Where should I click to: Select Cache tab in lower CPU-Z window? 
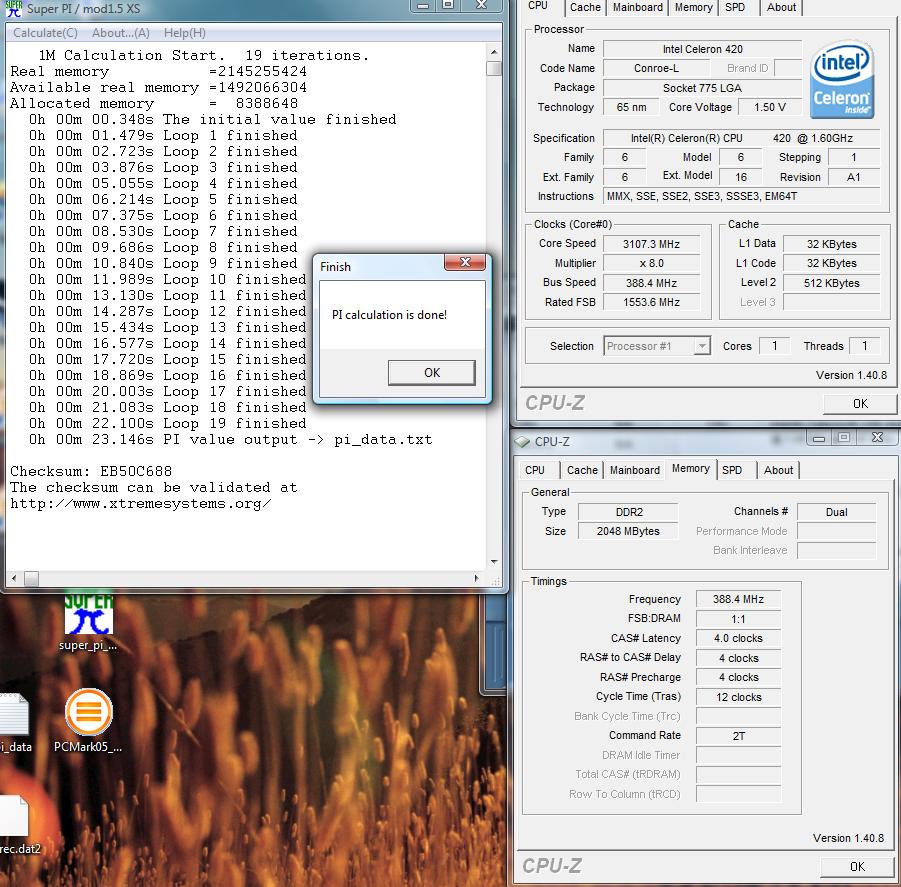(582, 470)
